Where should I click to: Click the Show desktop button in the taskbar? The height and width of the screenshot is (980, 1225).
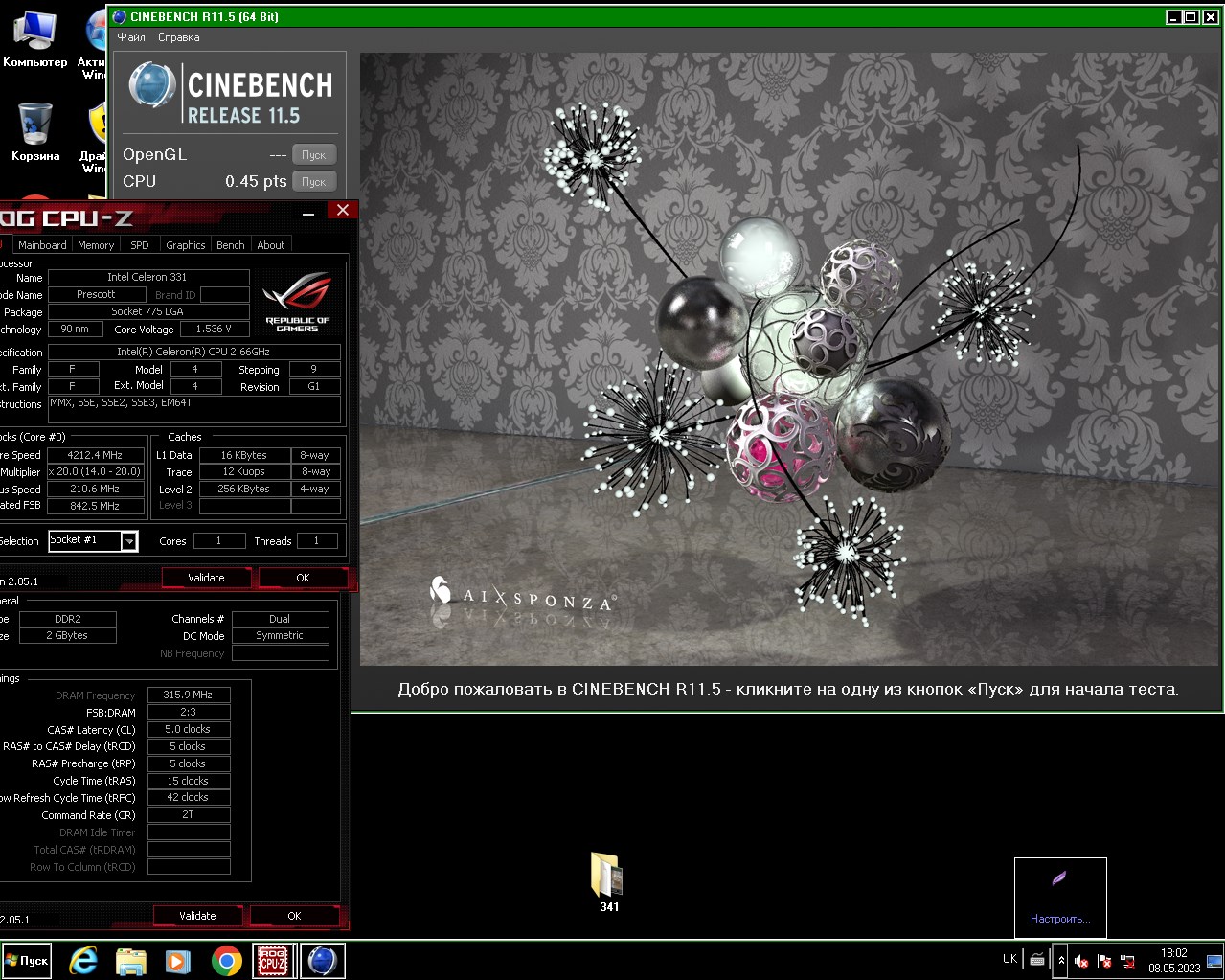pyautogui.click(x=1214, y=960)
